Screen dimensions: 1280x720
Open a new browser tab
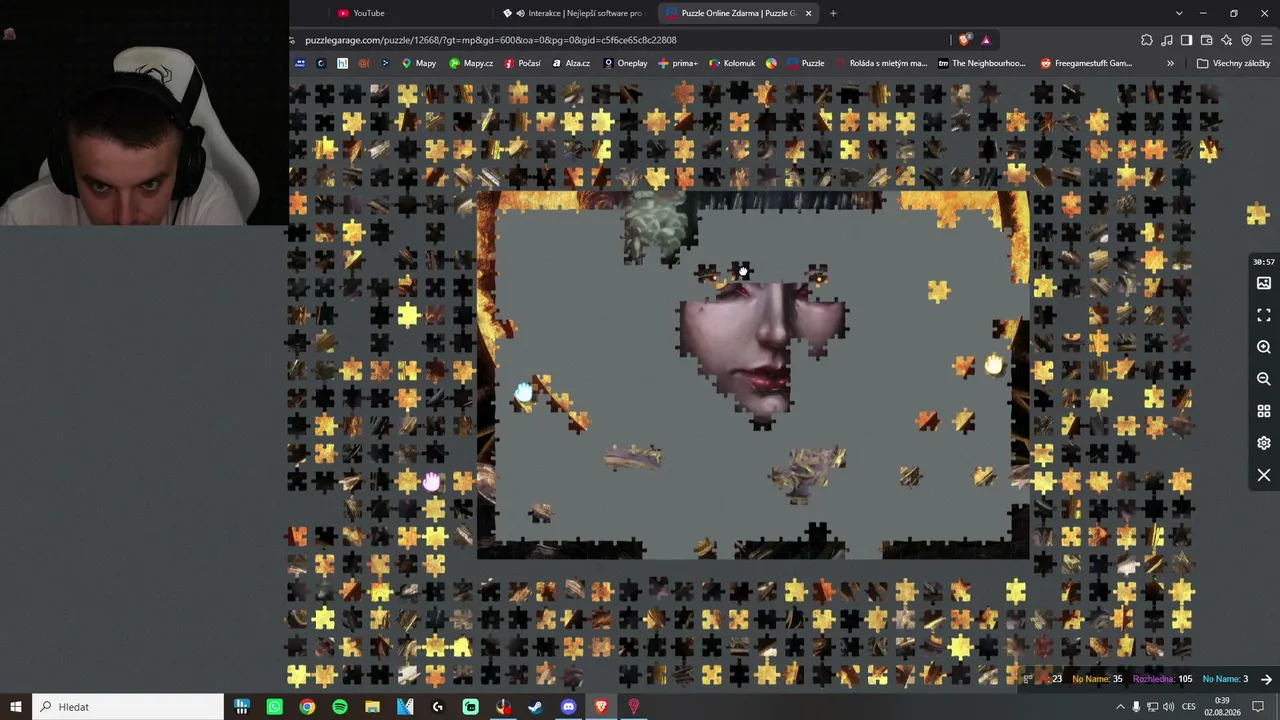pos(833,13)
